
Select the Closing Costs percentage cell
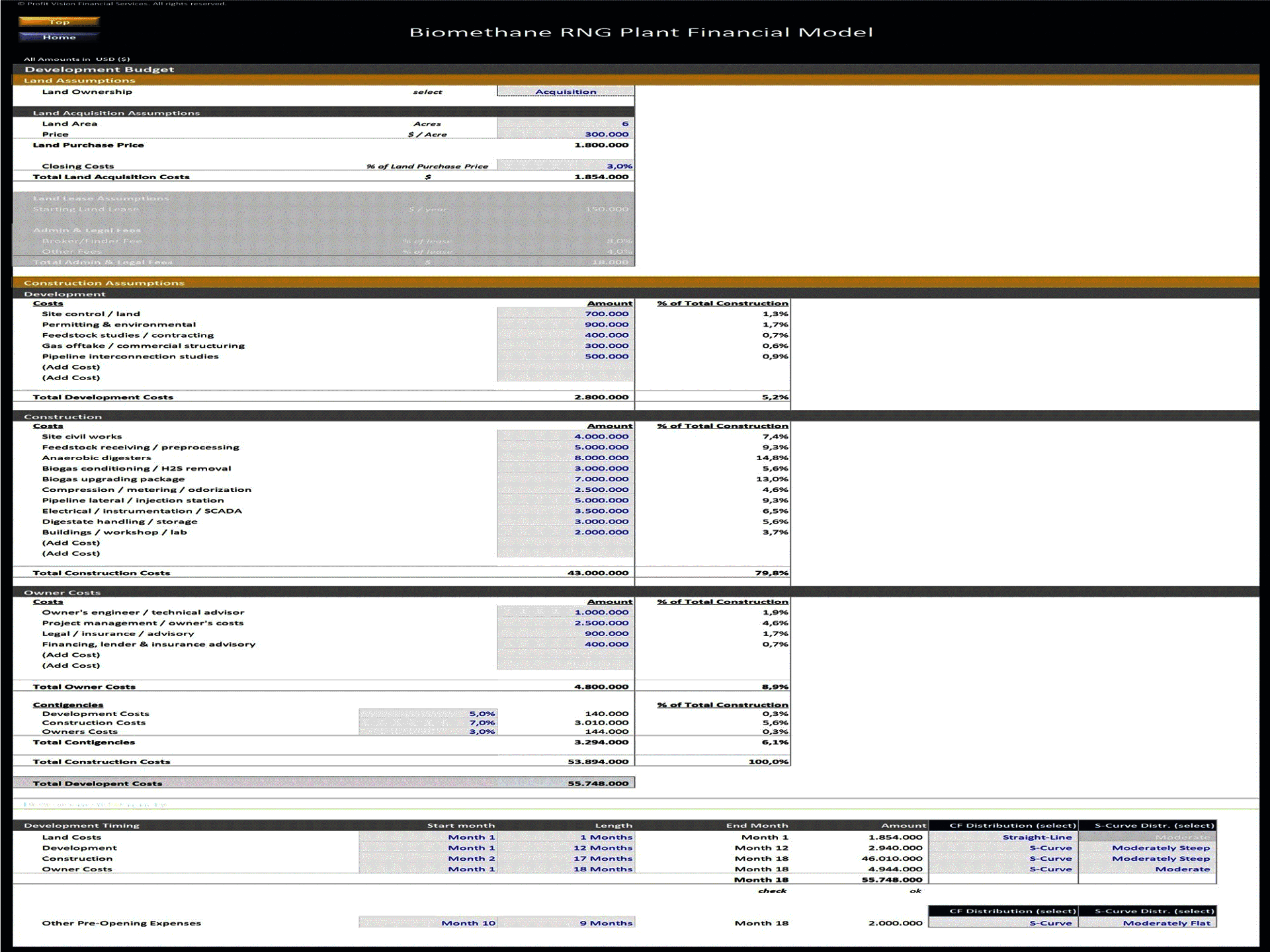(x=566, y=166)
